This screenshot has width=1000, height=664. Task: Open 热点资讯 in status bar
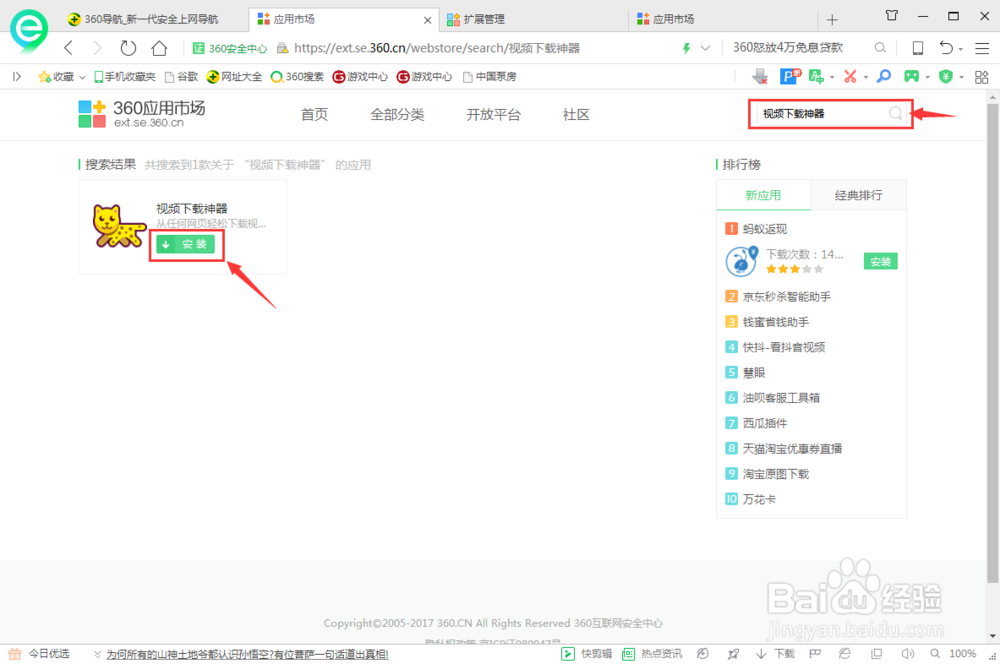(652, 654)
